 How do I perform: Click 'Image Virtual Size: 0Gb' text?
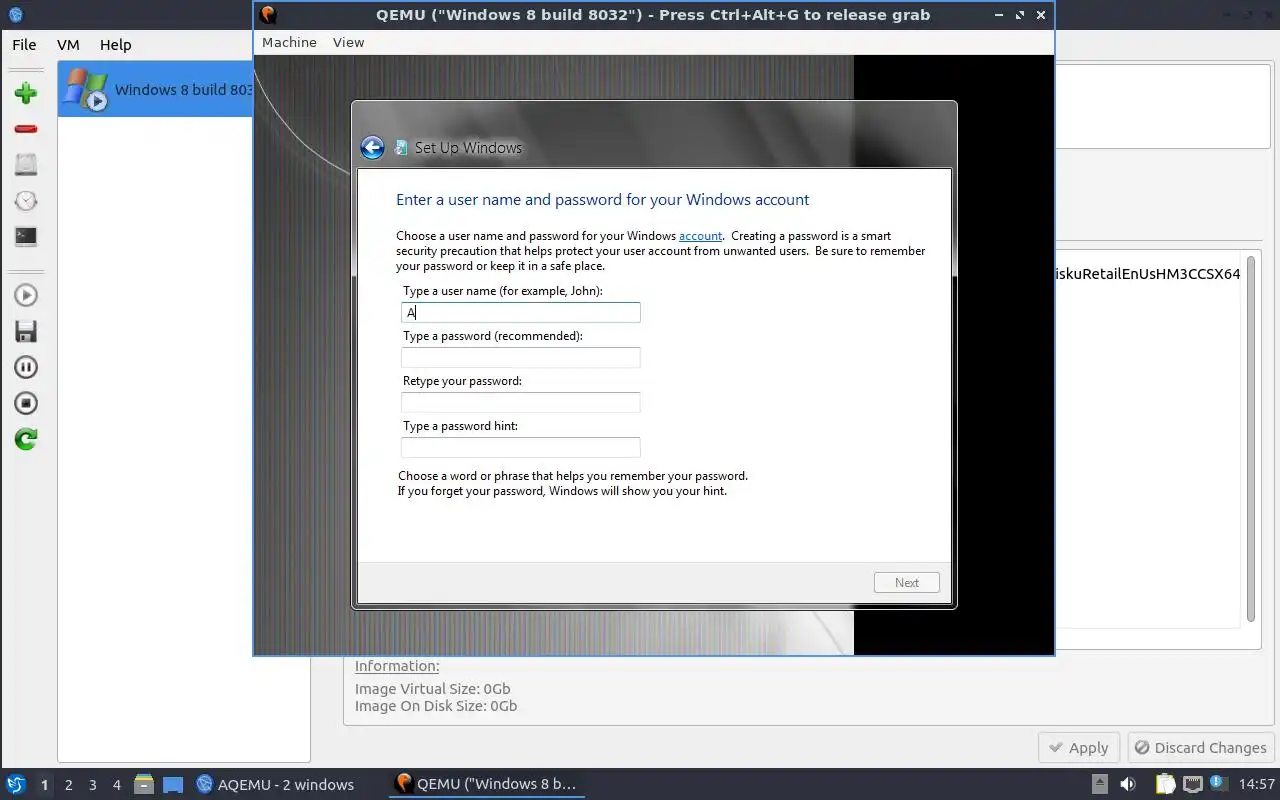click(433, 689)
